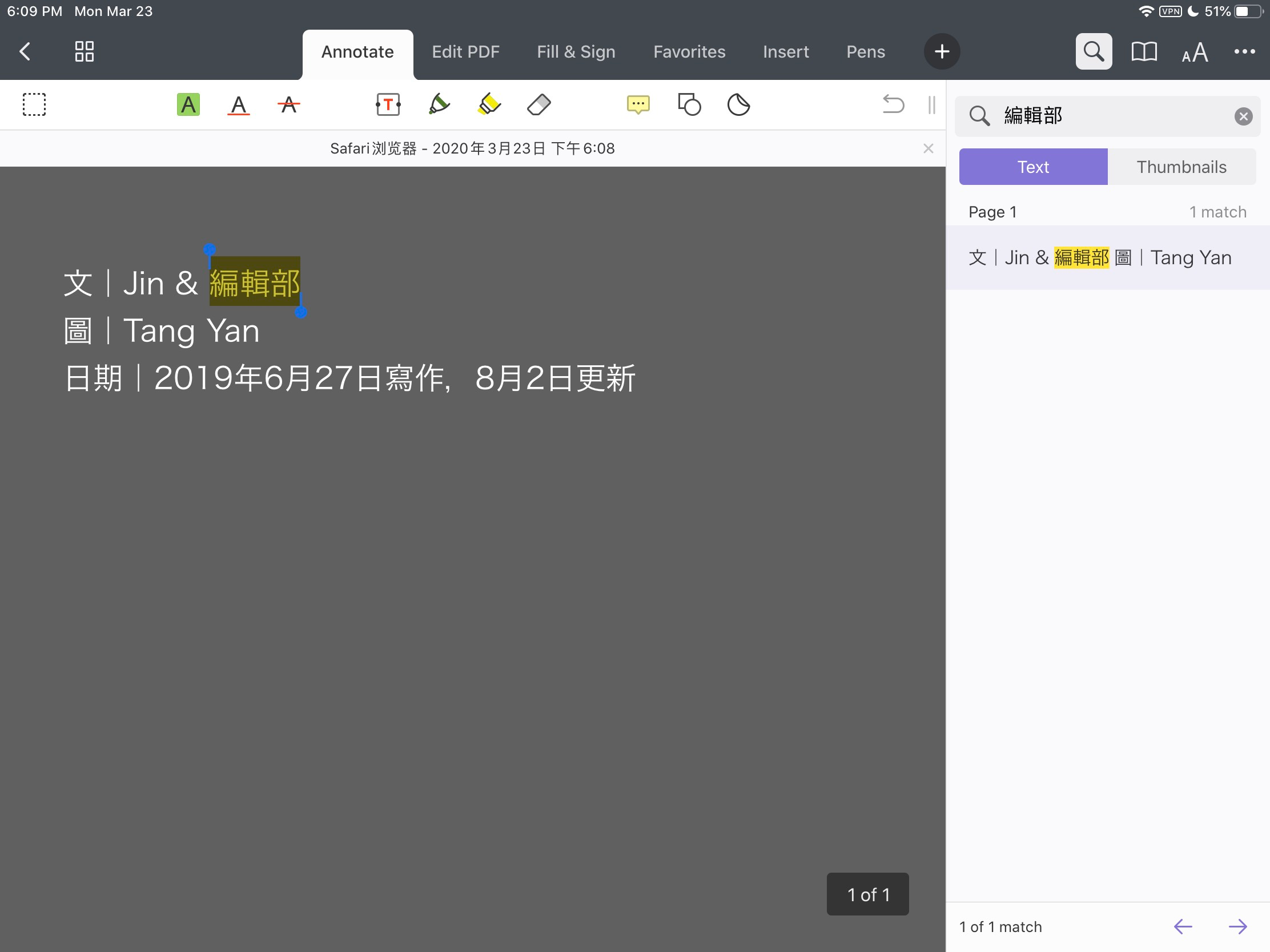Switch to Text search results view

click(1033, 167)
